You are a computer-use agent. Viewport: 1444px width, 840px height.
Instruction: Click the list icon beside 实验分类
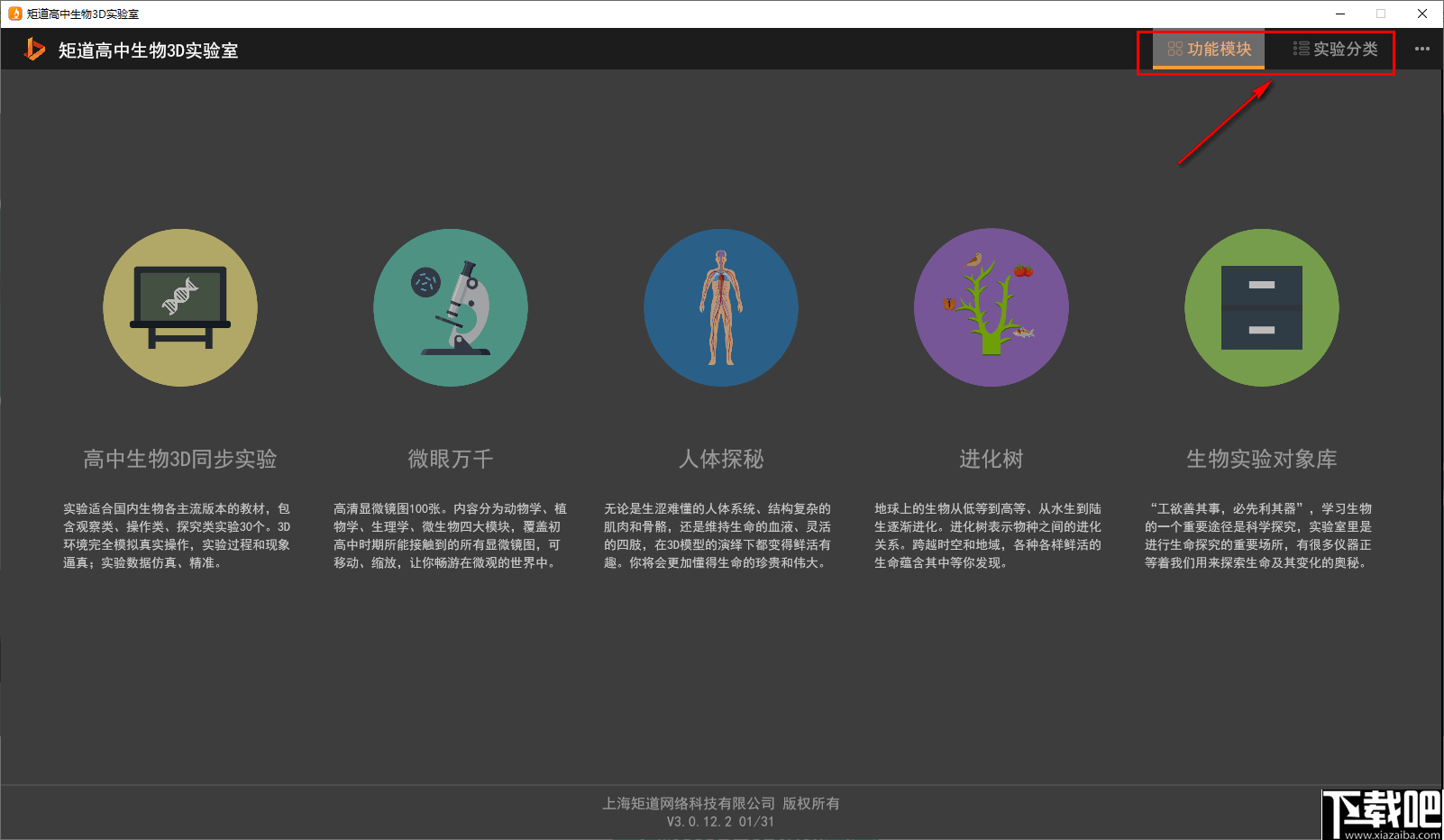point(1300,50)
